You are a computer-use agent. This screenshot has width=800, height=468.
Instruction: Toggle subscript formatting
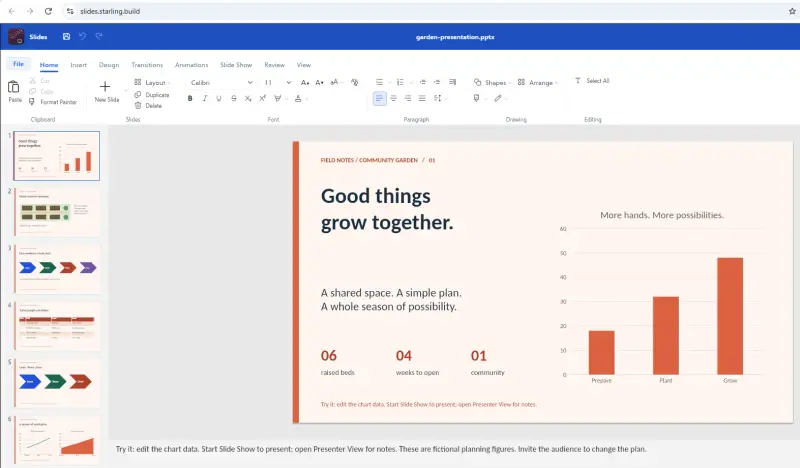pos(248,98)
